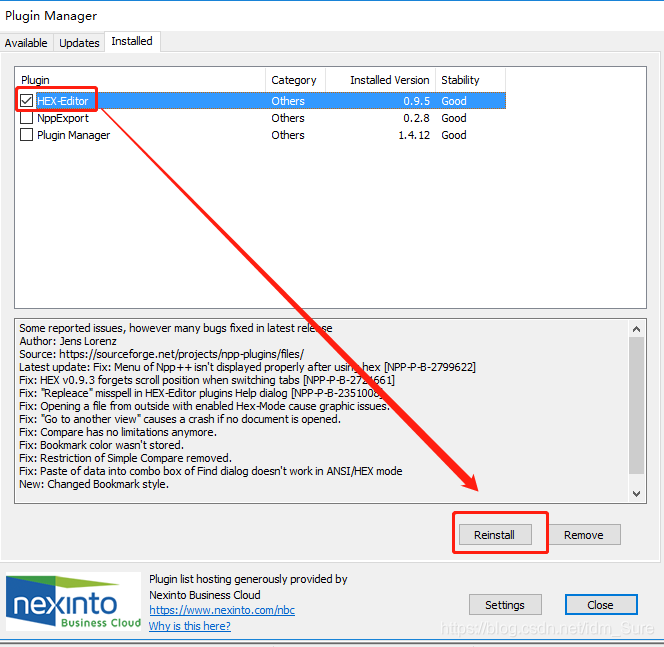Click the 'Why is this here?' link
This screenshot has width=664, height=647.
coord(190,626)
